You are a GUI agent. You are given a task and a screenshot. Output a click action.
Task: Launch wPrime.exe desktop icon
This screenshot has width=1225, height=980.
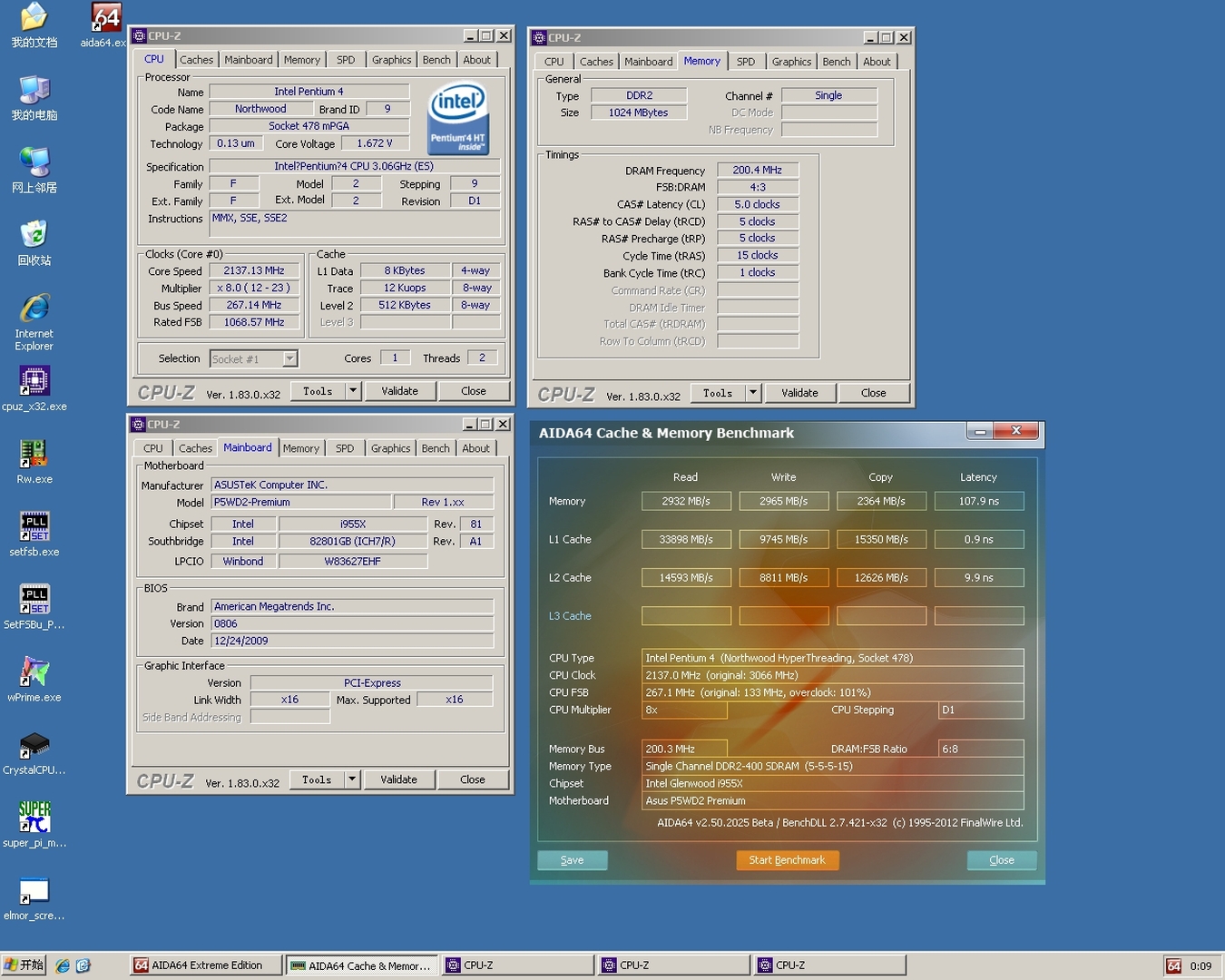pyautogui.click(x=34, y=680)
